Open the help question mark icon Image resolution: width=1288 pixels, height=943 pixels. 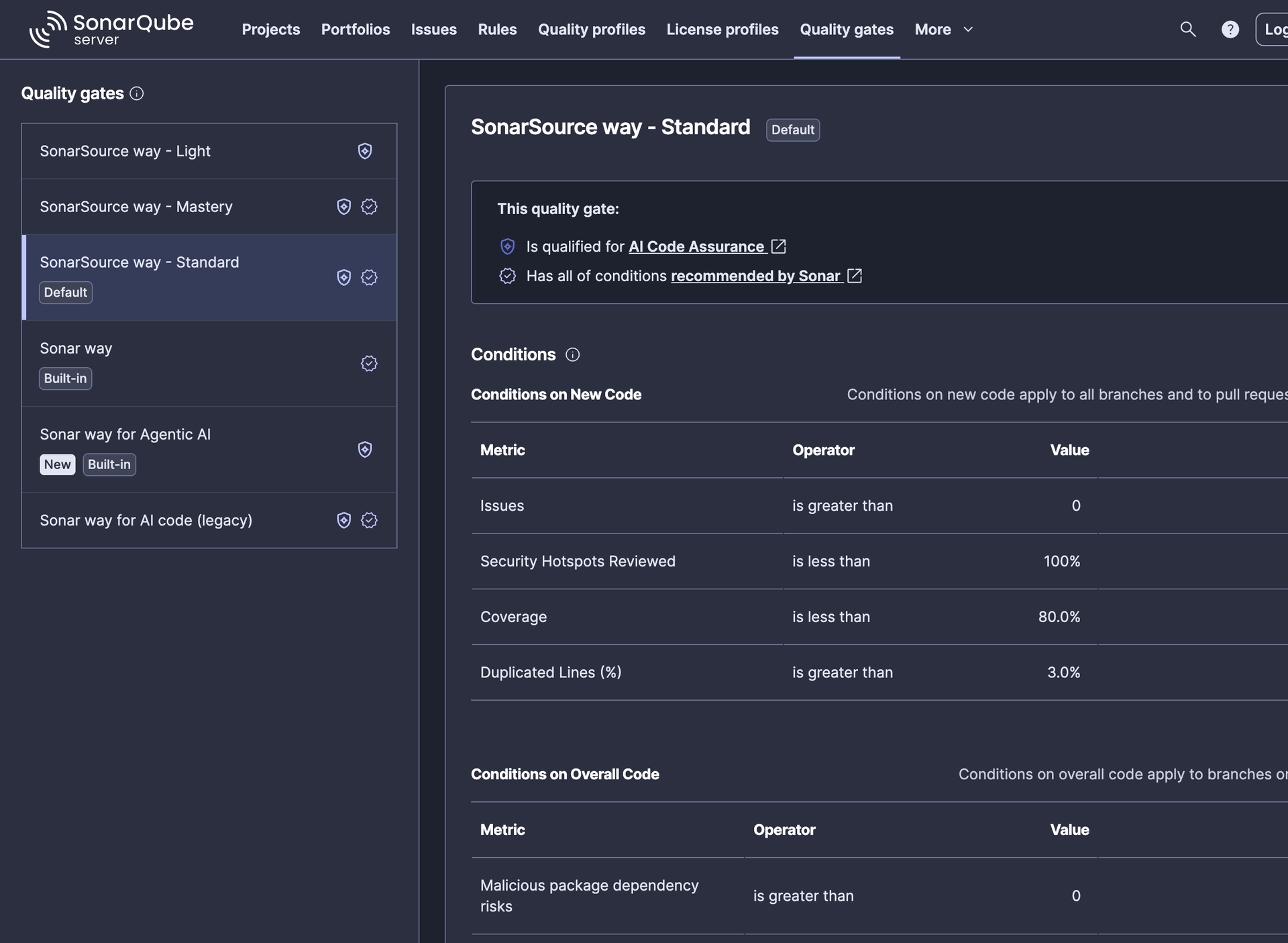(1230, 30)
